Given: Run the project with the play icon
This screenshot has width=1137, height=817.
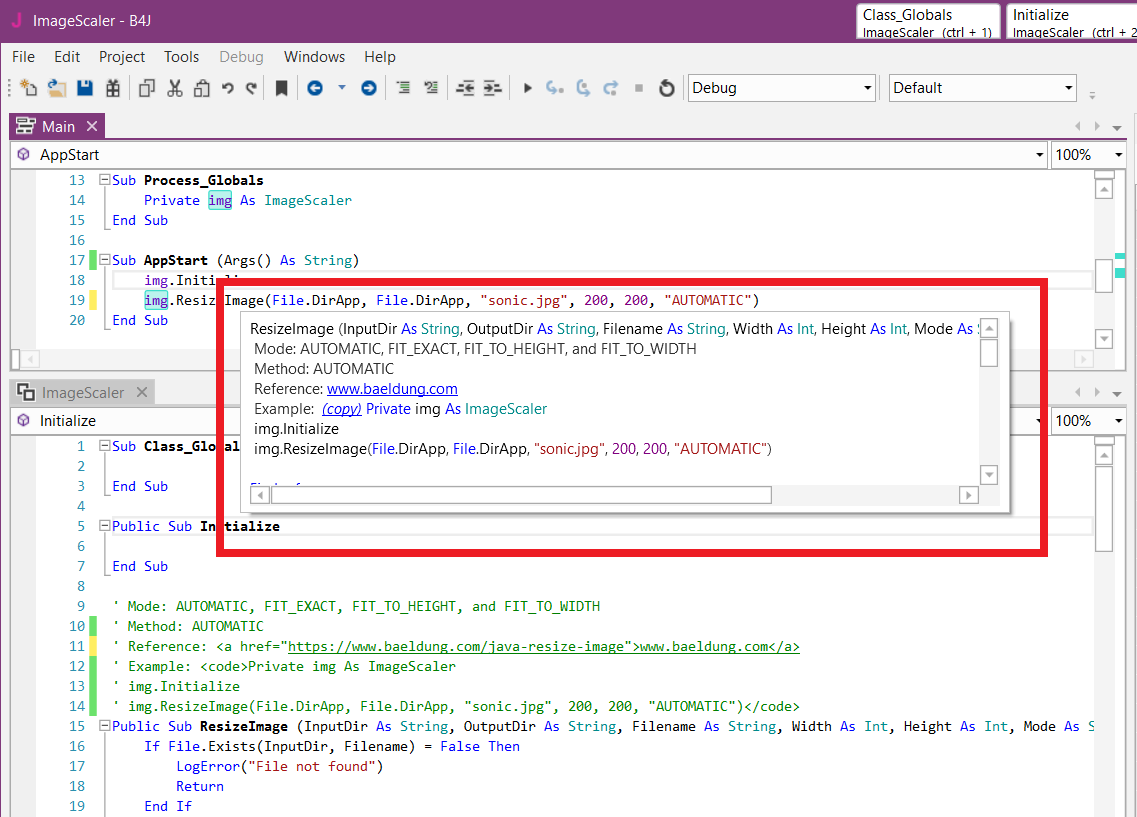Looking at the screenshot, I should [528, 88].
